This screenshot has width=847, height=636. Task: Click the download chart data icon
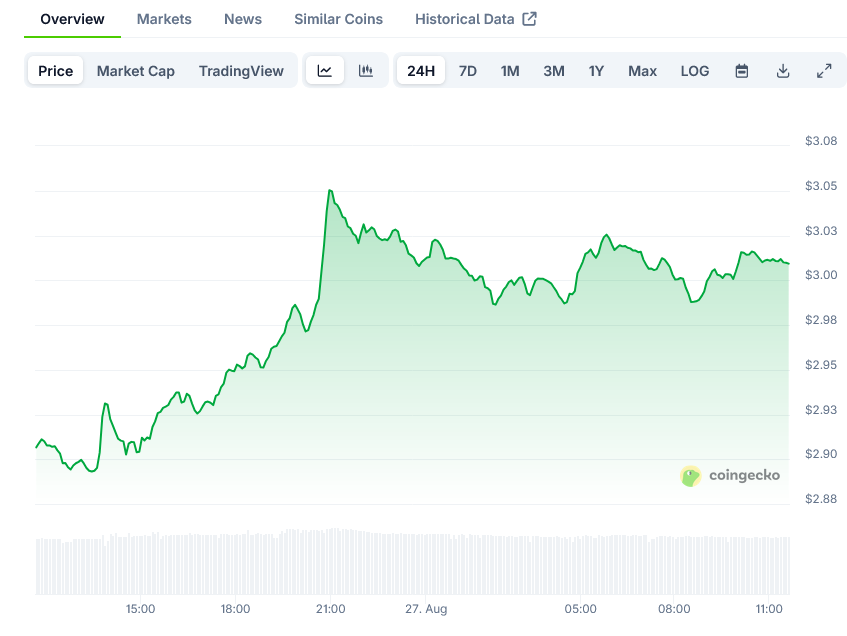(783, 71)
